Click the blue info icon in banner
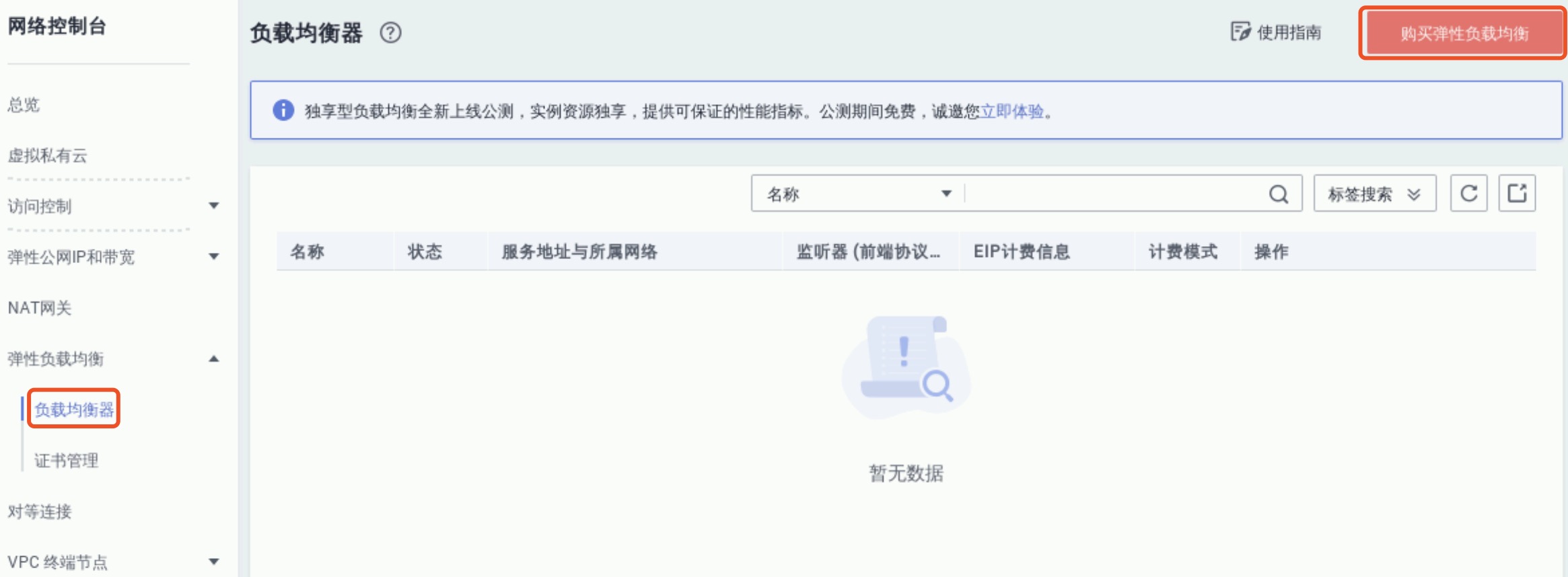The image size is (1568, 577). (x=283, y=110)
